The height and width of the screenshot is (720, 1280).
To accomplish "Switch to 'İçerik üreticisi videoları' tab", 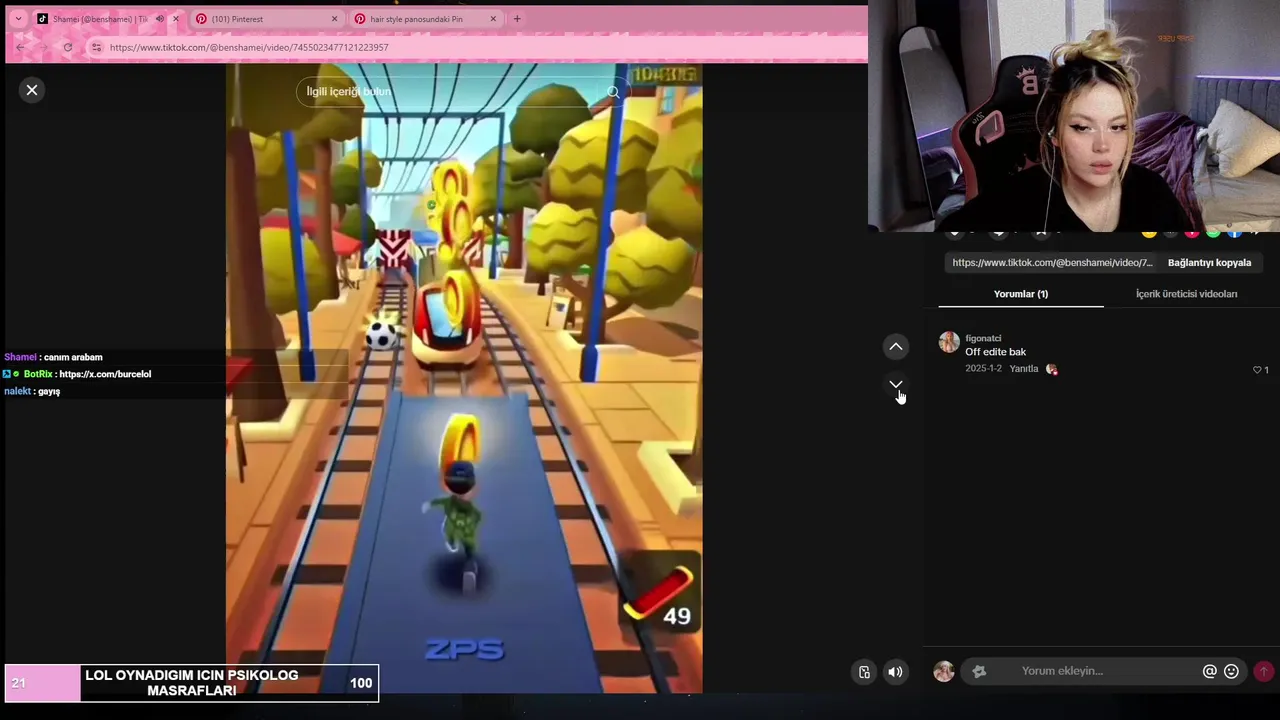I will (x=1186, y=294).
